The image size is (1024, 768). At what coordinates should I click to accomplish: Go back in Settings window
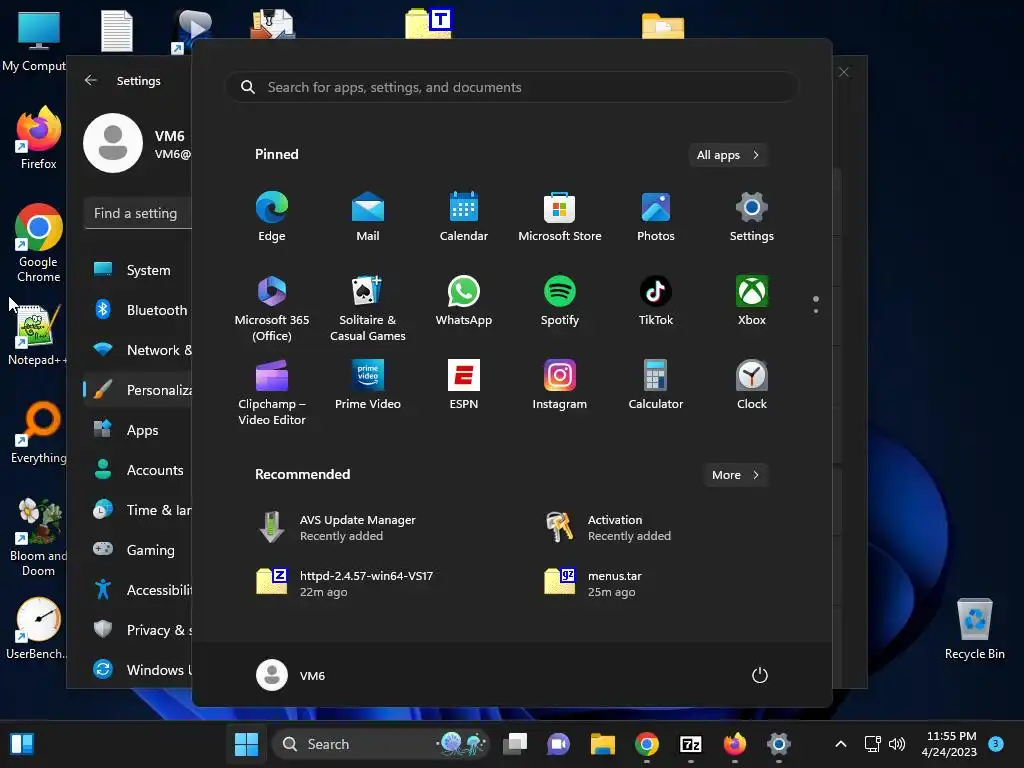tap(91, 80)
